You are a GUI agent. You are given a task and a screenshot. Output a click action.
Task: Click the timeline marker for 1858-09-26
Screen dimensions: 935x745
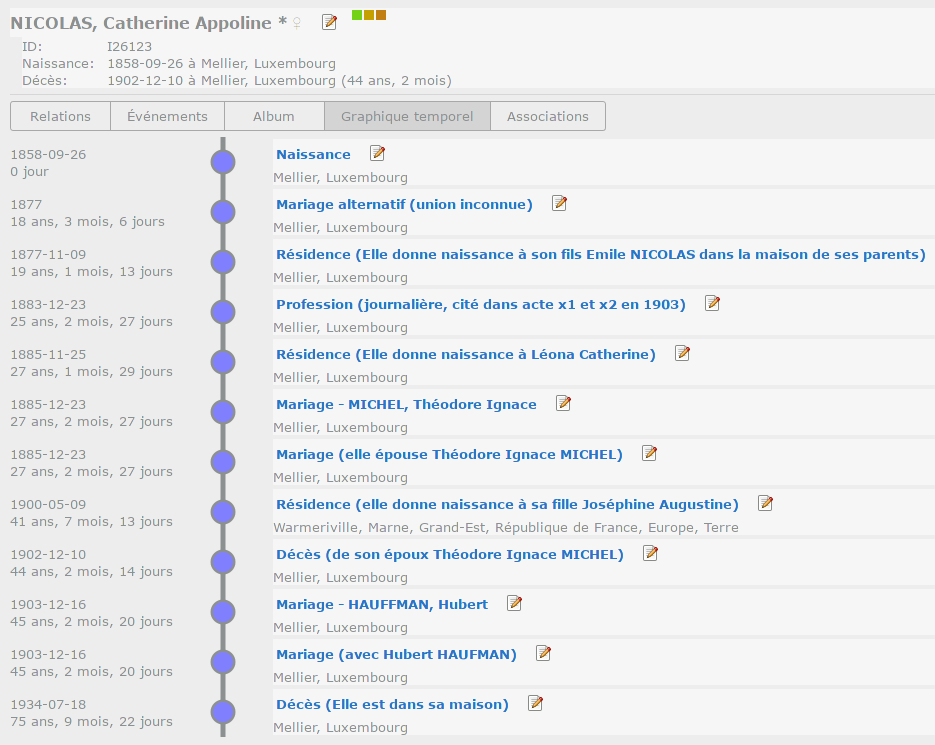[223, 162]
